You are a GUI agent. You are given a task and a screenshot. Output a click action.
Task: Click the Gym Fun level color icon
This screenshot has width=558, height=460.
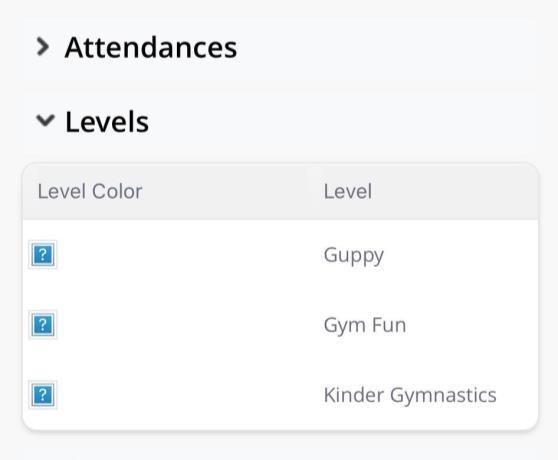pos(43,324)
